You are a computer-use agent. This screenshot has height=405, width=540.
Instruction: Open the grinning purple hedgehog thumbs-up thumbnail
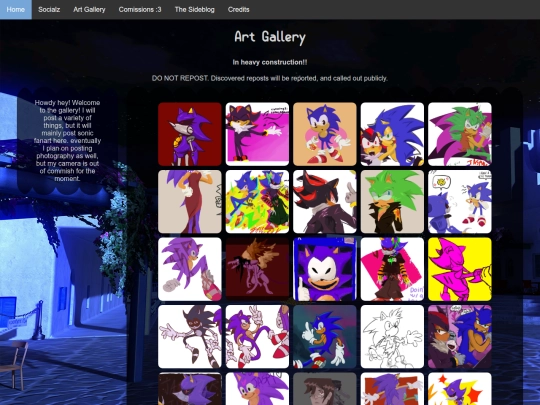325,269
